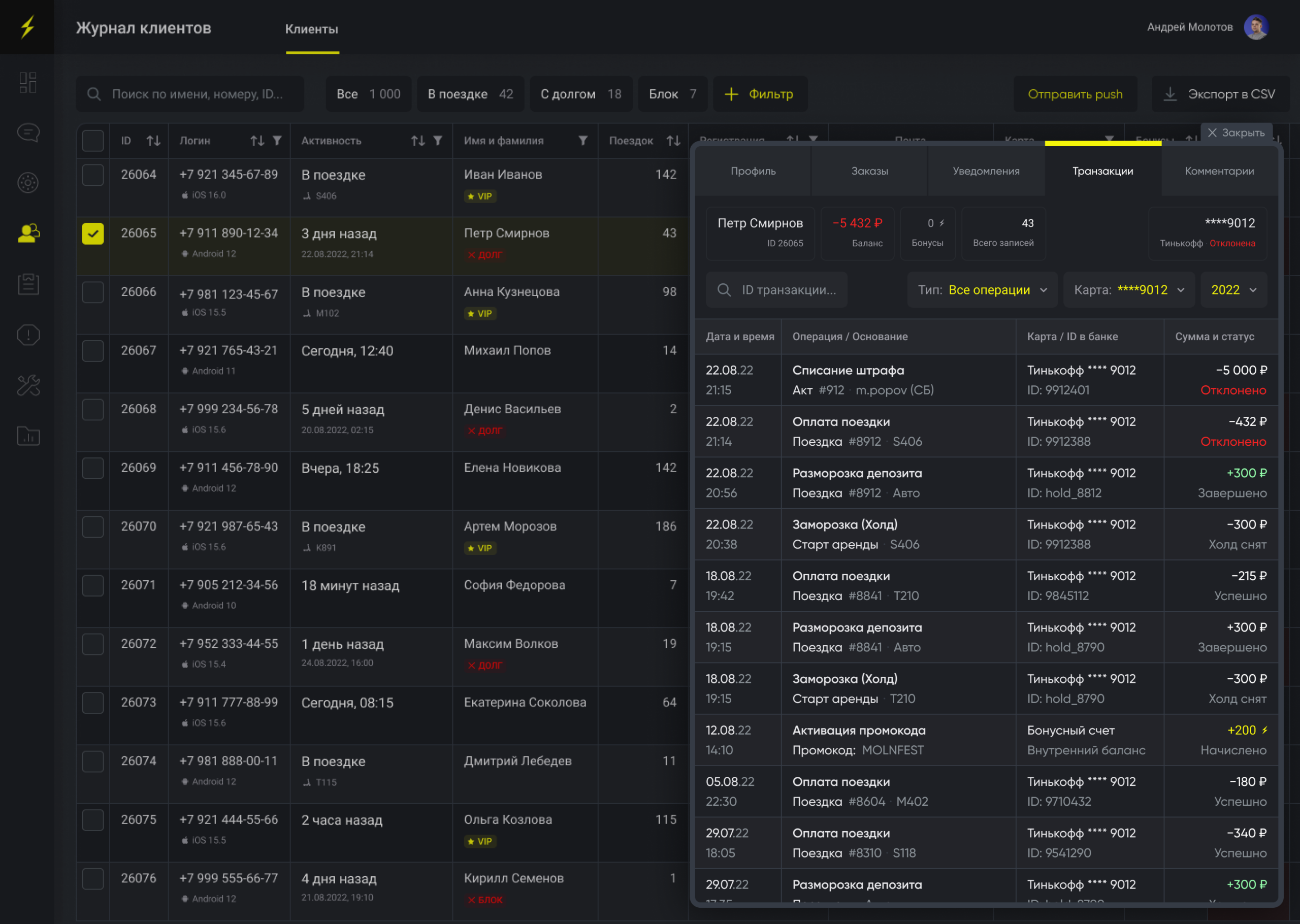Close the panel with Закрыть
Screen dimensions: 1300x924
[x=1237, y=133]
